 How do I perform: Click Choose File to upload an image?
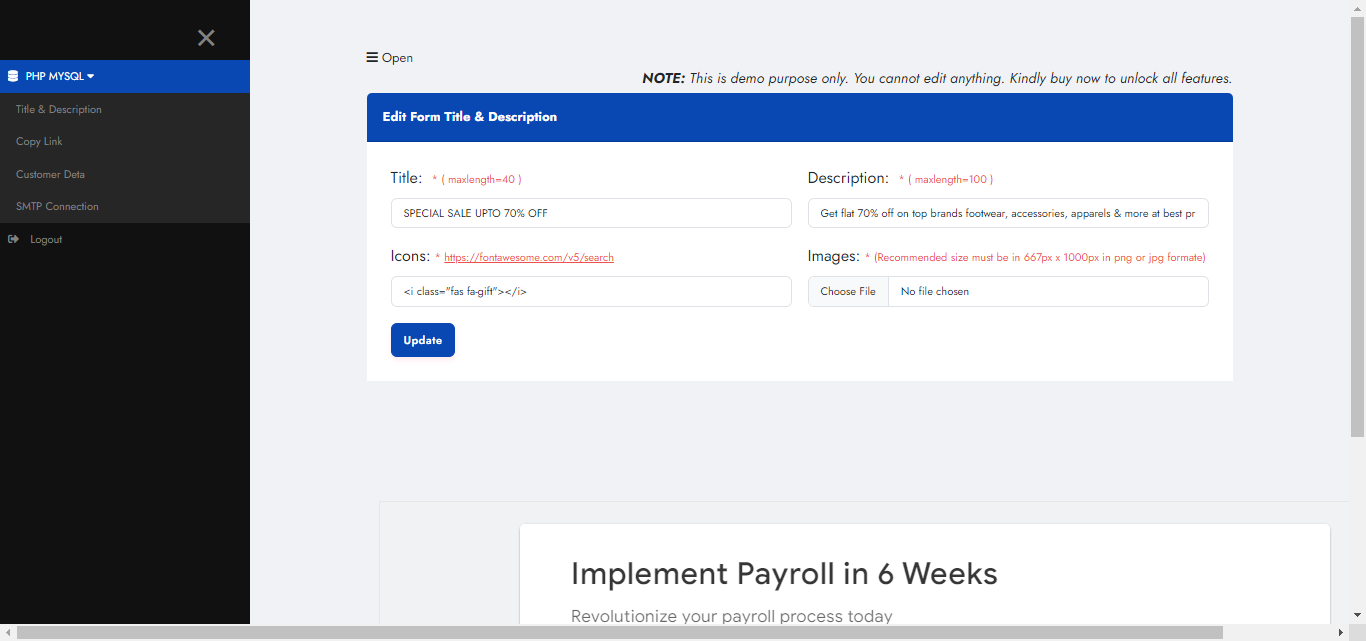click(x=848, y=291)
